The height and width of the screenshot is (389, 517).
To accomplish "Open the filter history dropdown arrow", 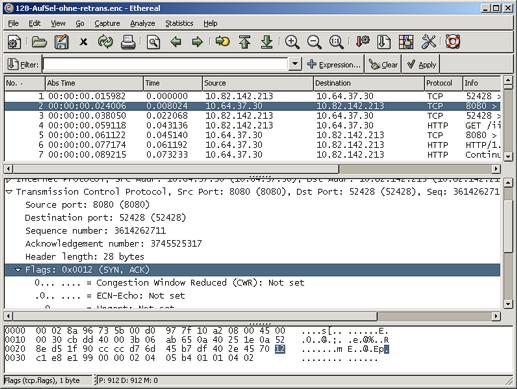I will tap(295, 64).
